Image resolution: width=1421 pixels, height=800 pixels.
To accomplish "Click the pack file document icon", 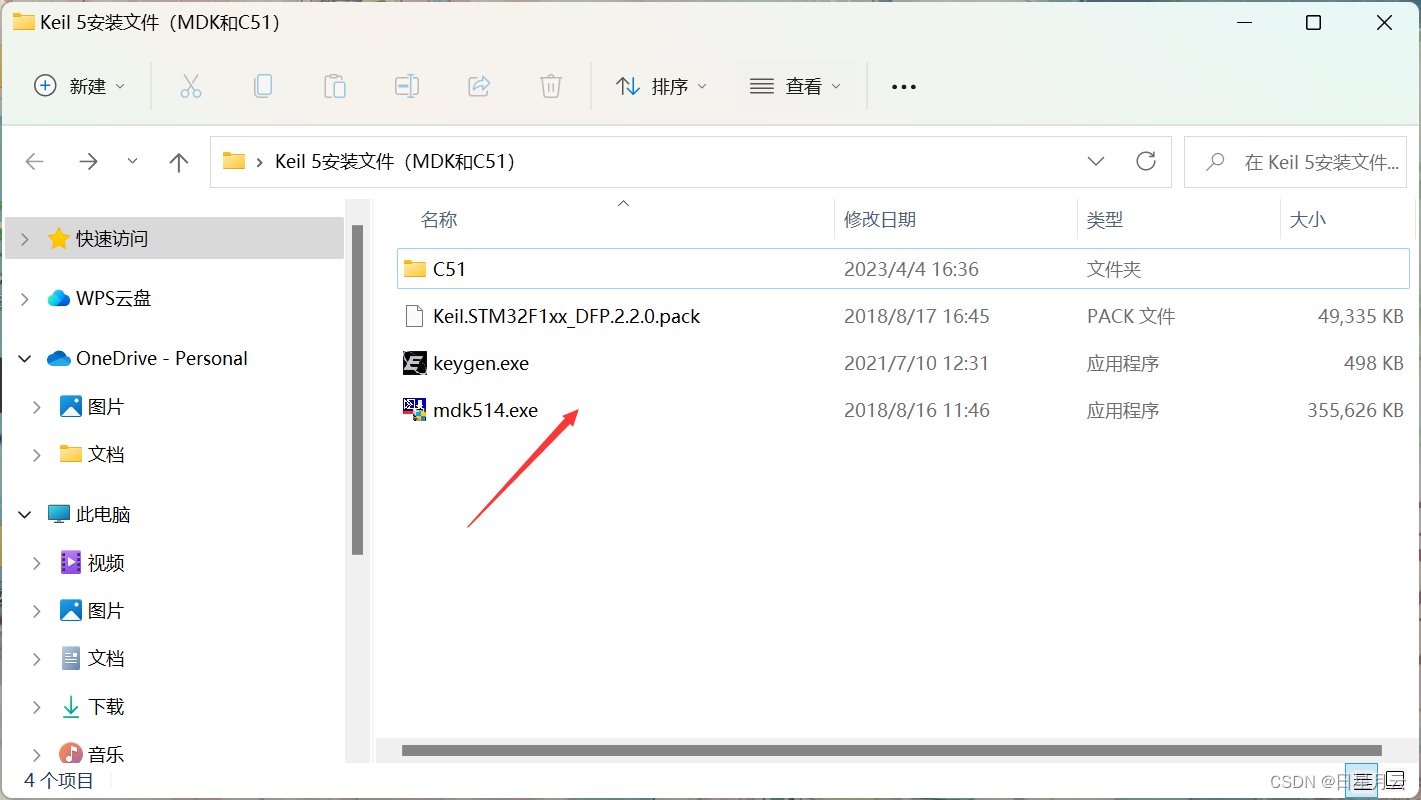I will pos(415,316).
